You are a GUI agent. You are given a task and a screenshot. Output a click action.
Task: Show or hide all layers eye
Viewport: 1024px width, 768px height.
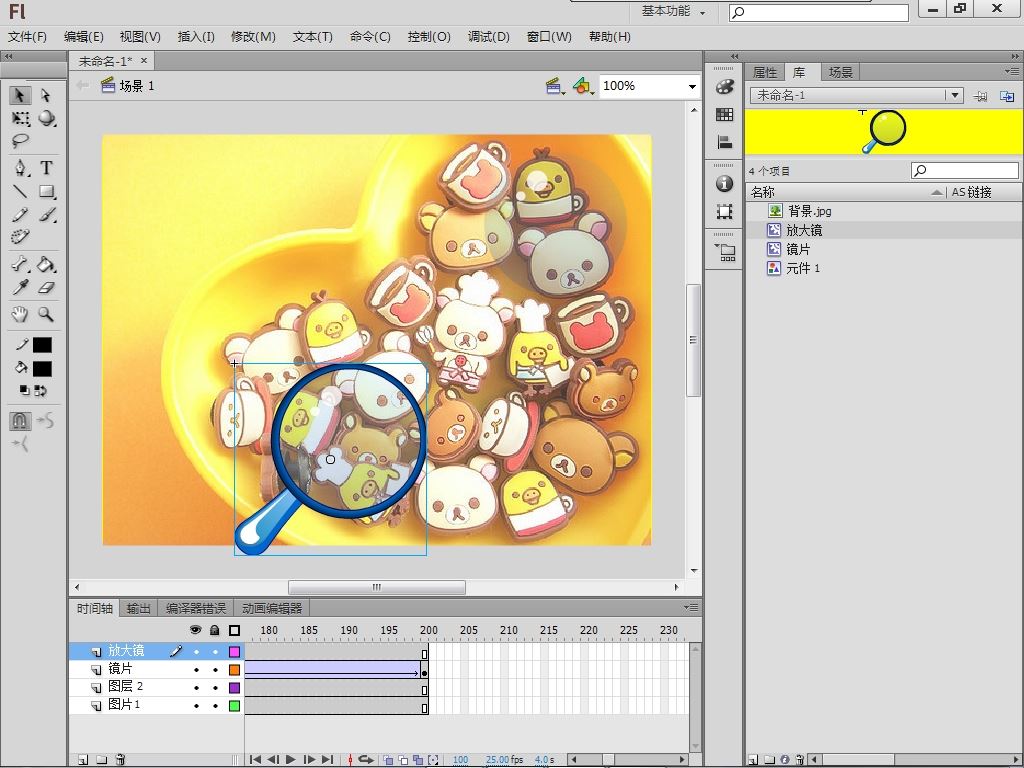coord(195,630)
